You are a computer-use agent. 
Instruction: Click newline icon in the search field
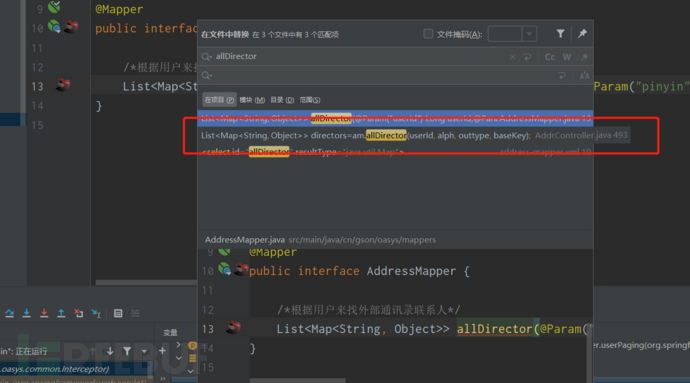[527, 57]
